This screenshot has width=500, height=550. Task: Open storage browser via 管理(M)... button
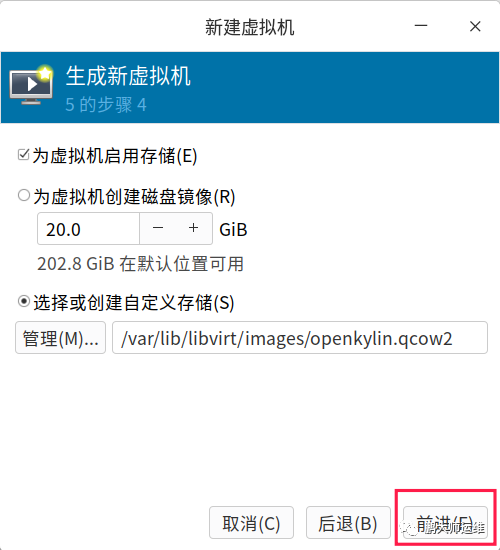coord(60,337)
